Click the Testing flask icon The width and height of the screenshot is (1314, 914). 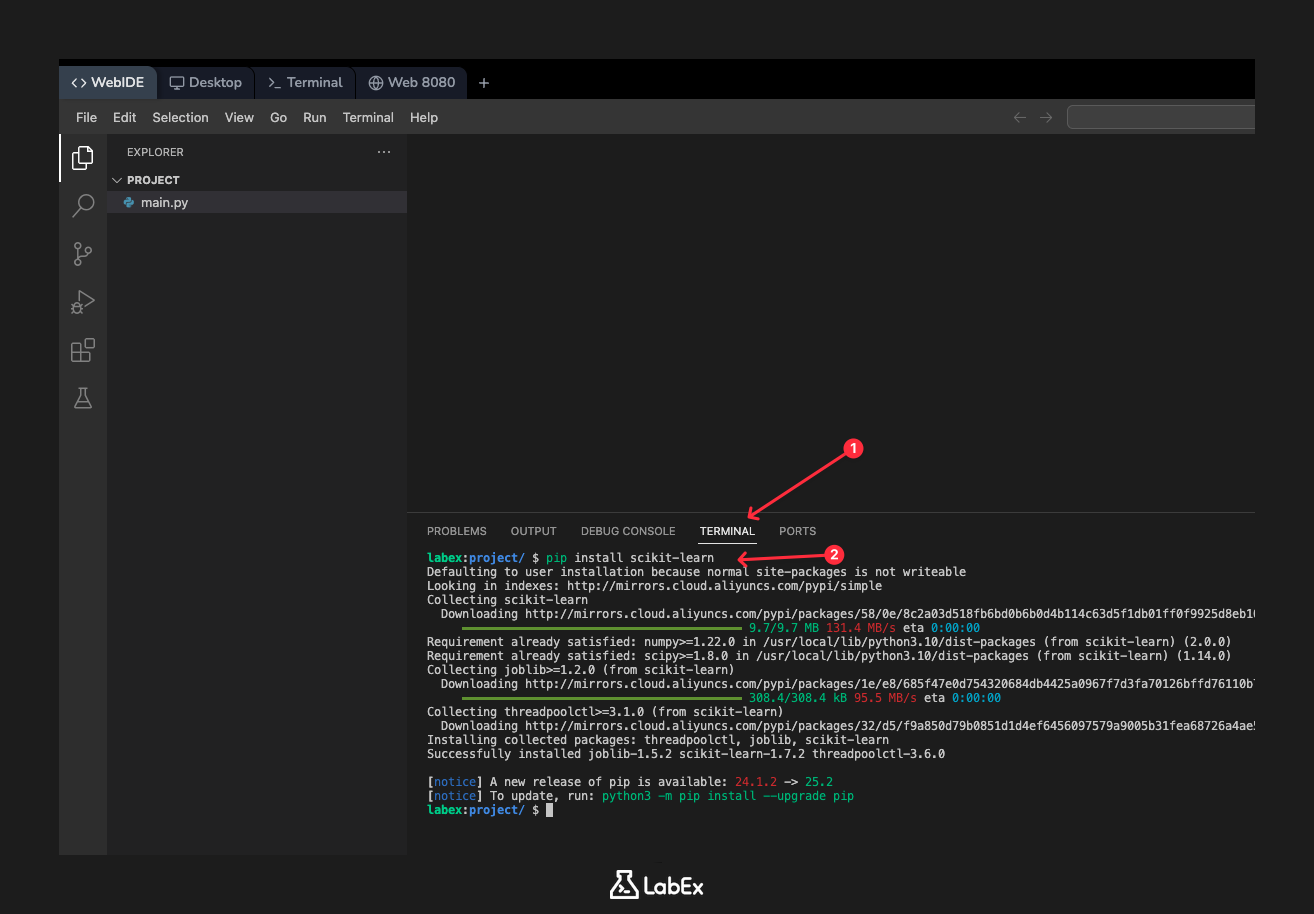(x=83, y=398)
